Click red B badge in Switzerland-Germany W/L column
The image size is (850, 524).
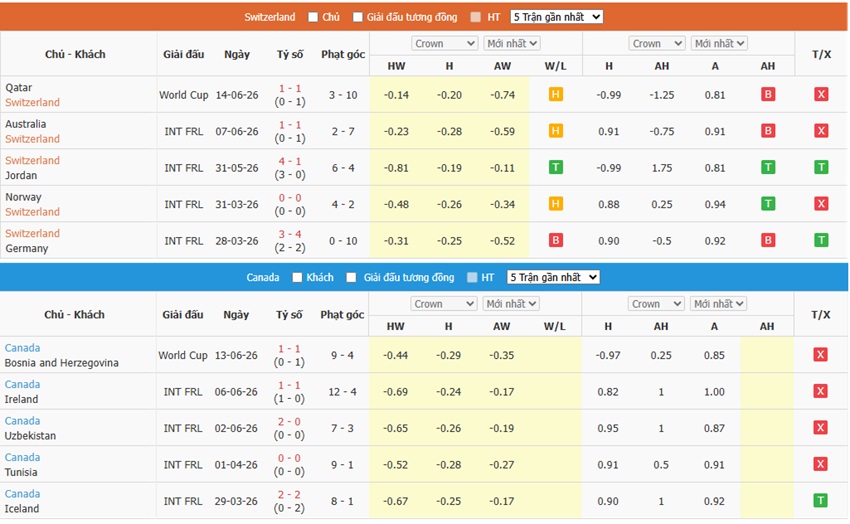tap(555, 240)
